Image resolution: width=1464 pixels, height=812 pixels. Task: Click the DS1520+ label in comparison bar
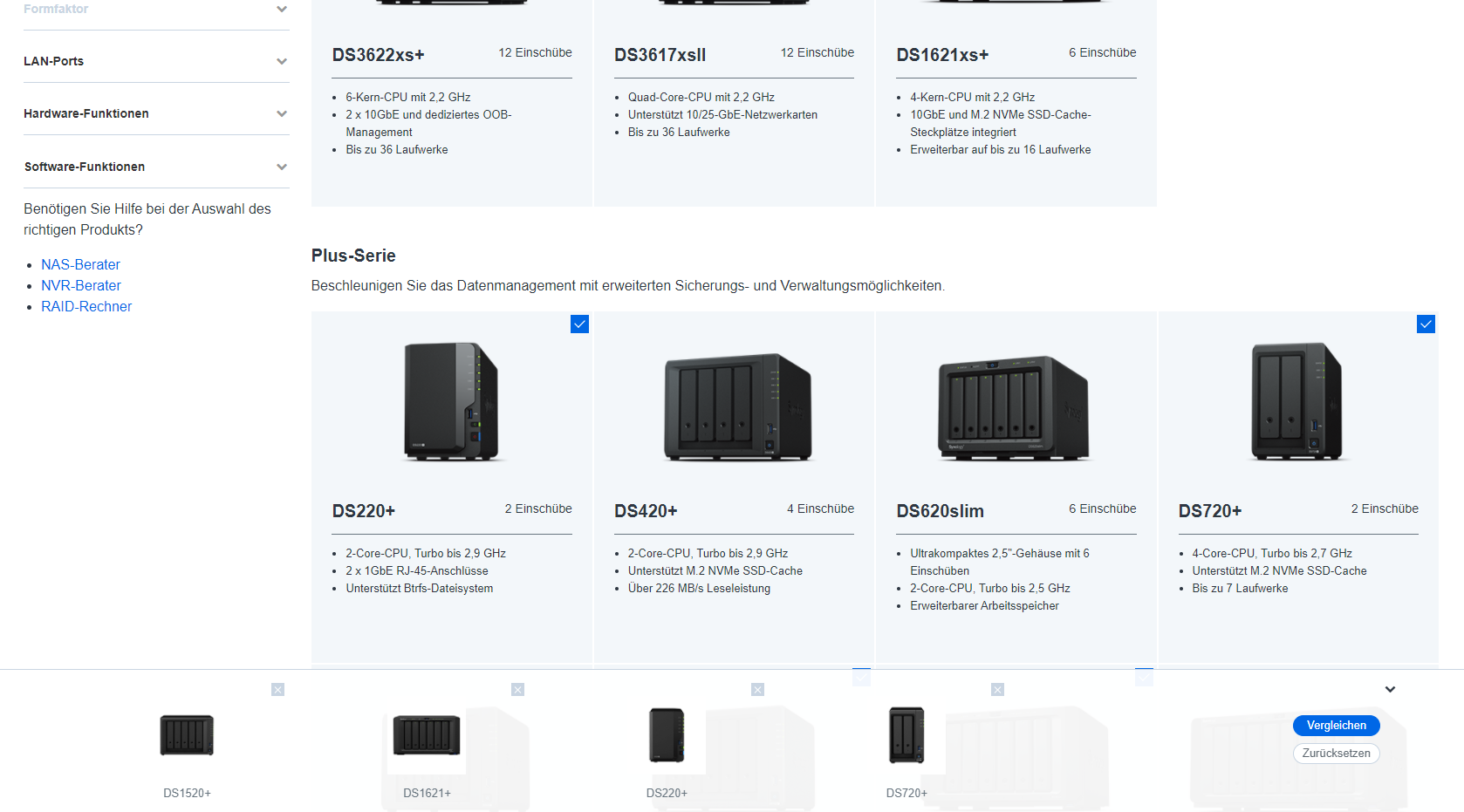pos(188,793)
